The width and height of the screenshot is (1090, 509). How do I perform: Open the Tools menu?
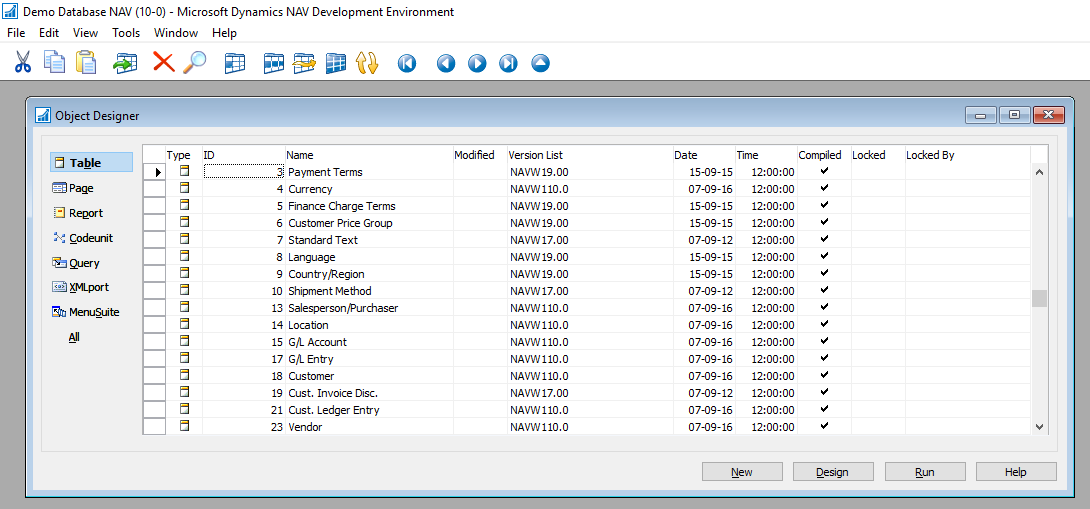(126, 33)
